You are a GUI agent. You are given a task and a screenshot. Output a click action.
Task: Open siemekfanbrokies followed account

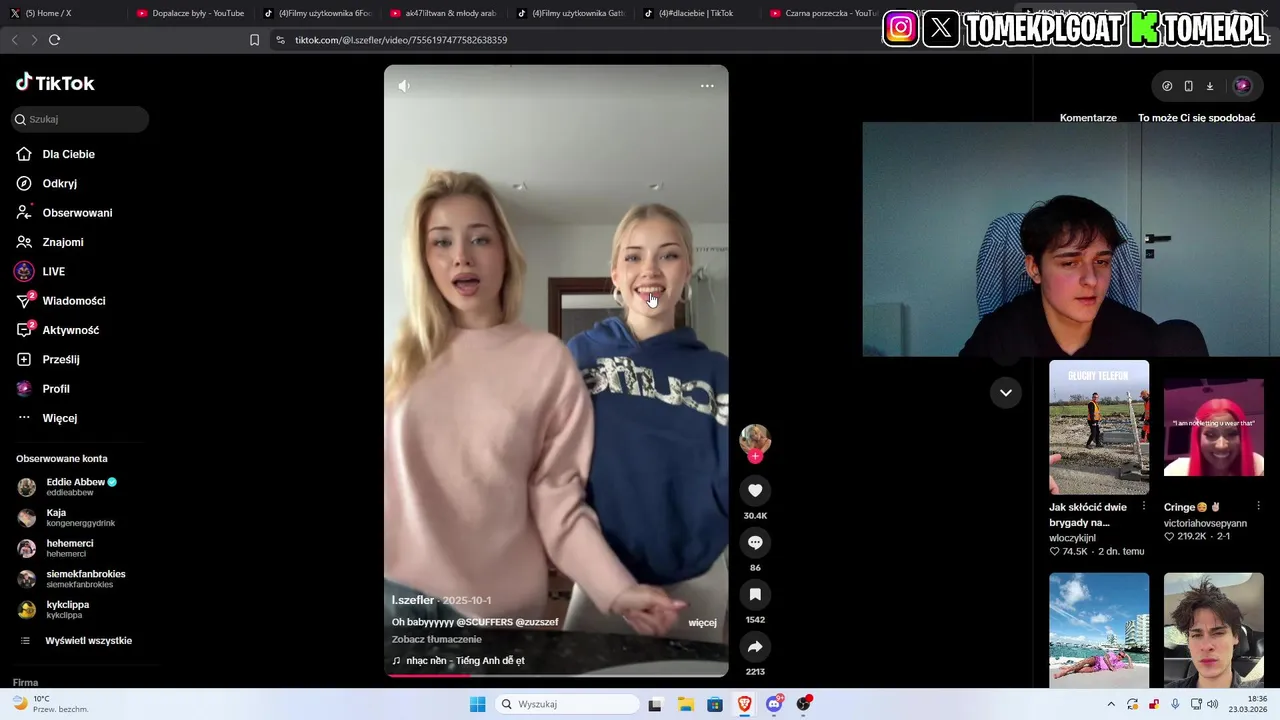tap(71, 579)
